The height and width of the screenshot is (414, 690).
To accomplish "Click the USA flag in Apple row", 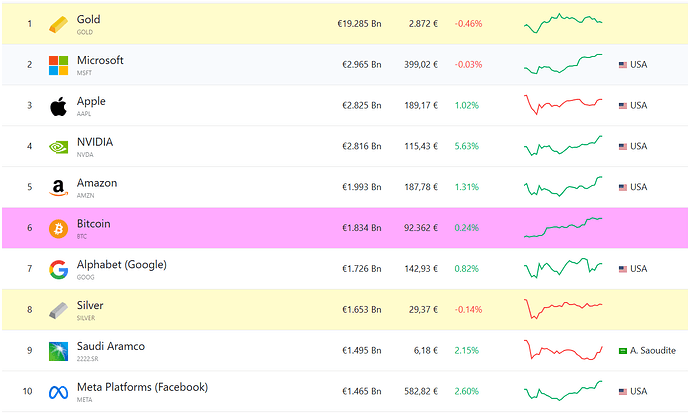I will [623, 106].
